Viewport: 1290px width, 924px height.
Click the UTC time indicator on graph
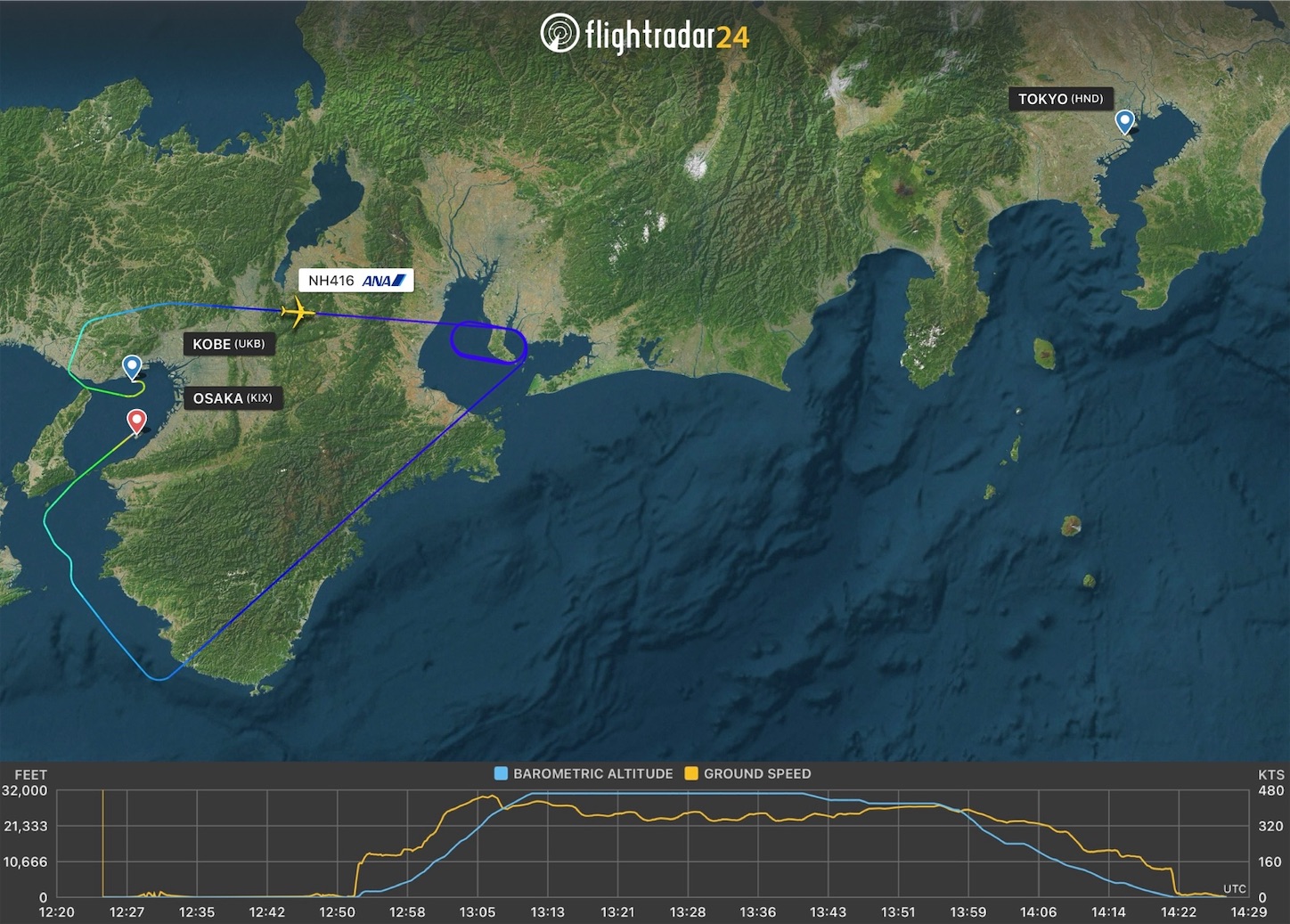tap(1233, 888)
